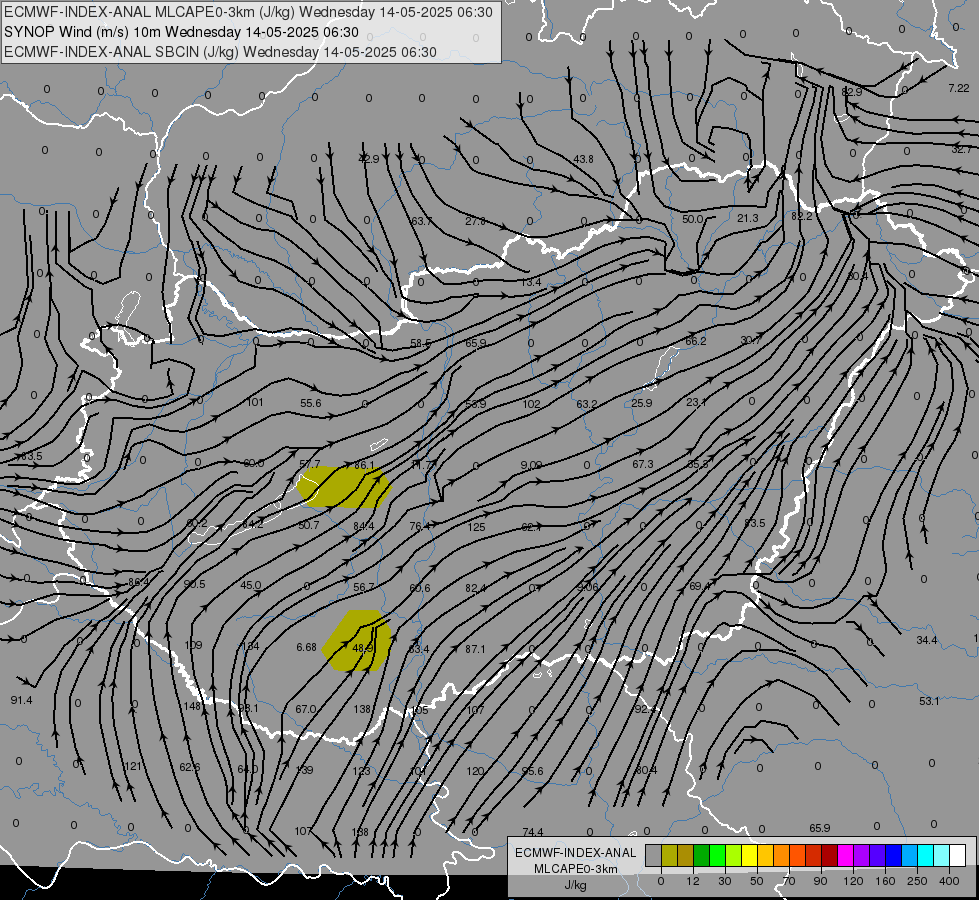Image resolution: width=979 pixels, height=900 pixels.
Task: Click the map value 21.3
Action: 747,218
